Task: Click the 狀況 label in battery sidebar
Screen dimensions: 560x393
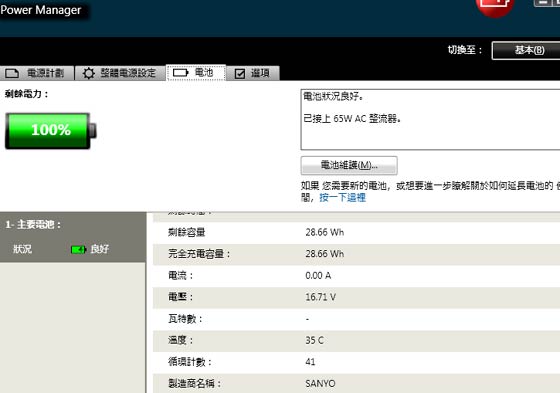Action: (22, 249)
